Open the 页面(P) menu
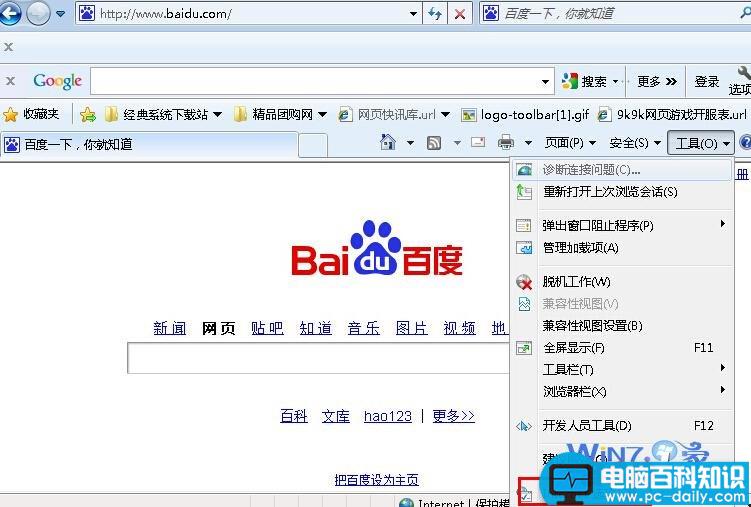 click(x=570, y=143)
